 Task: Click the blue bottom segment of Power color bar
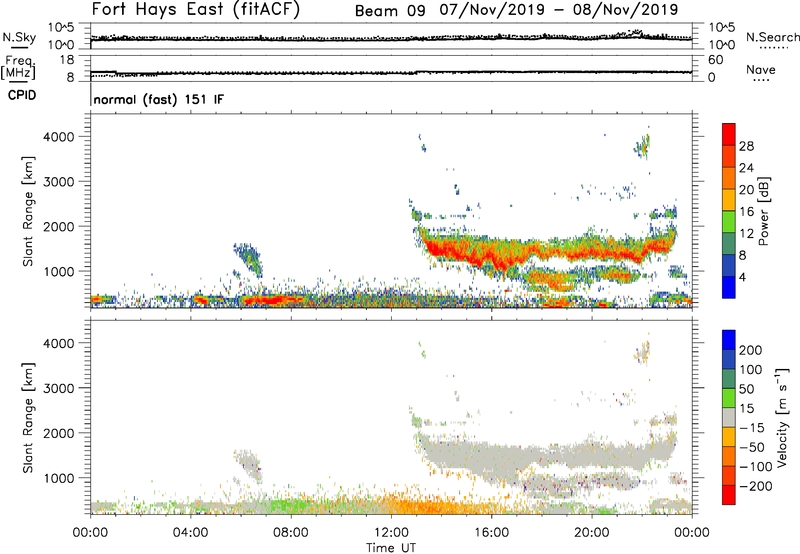click(x=729, y=288)
